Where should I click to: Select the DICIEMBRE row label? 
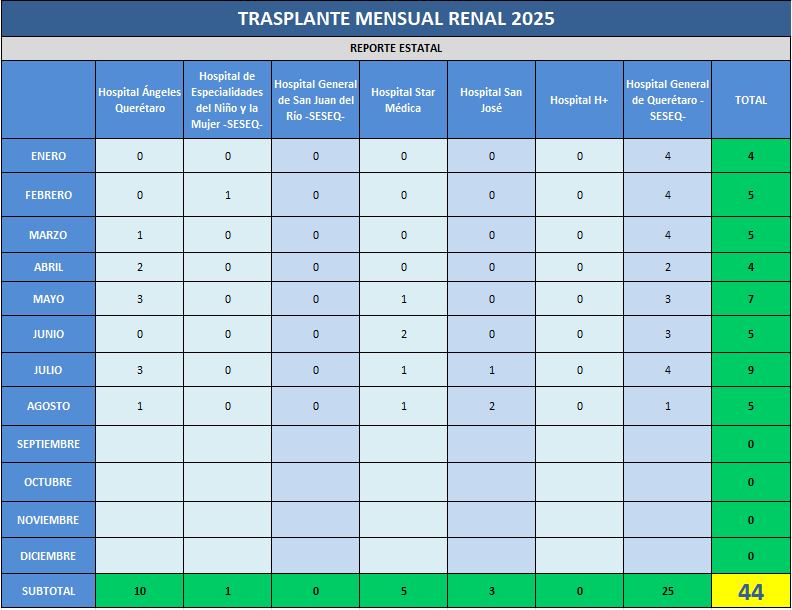coord(48,556)
